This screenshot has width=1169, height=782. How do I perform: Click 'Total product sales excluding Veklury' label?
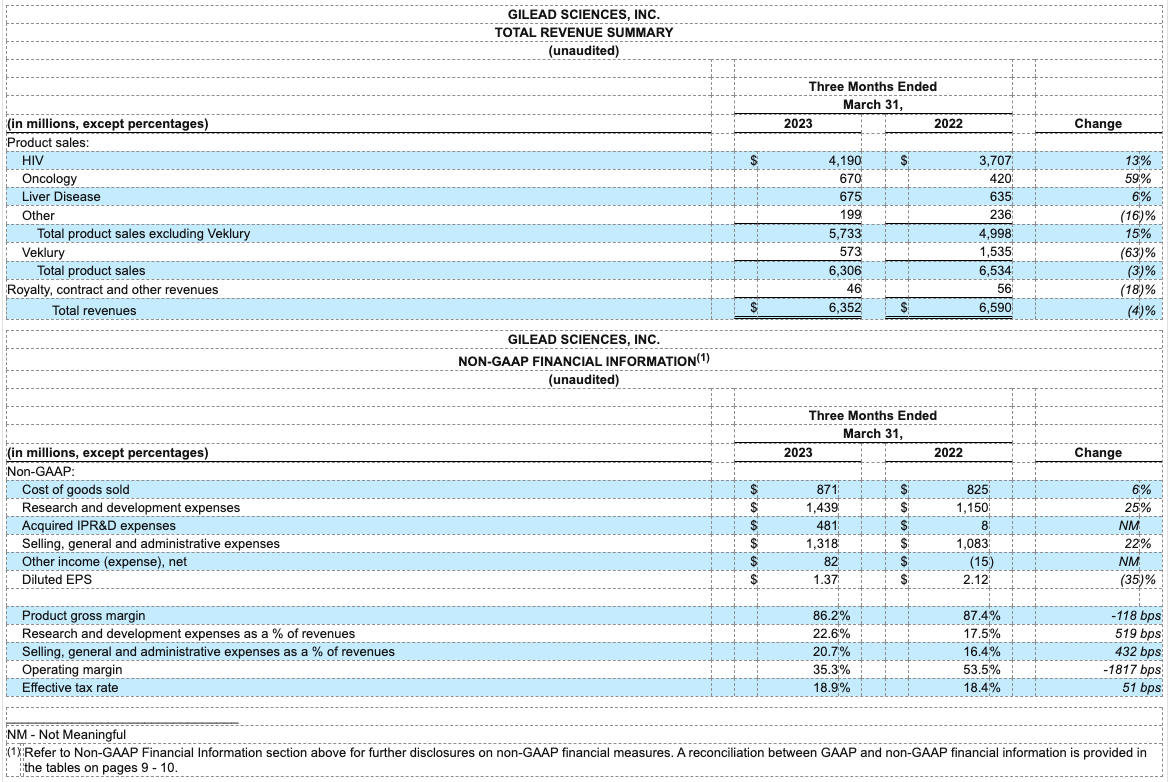pyautogui.click(x=143, y=234)
